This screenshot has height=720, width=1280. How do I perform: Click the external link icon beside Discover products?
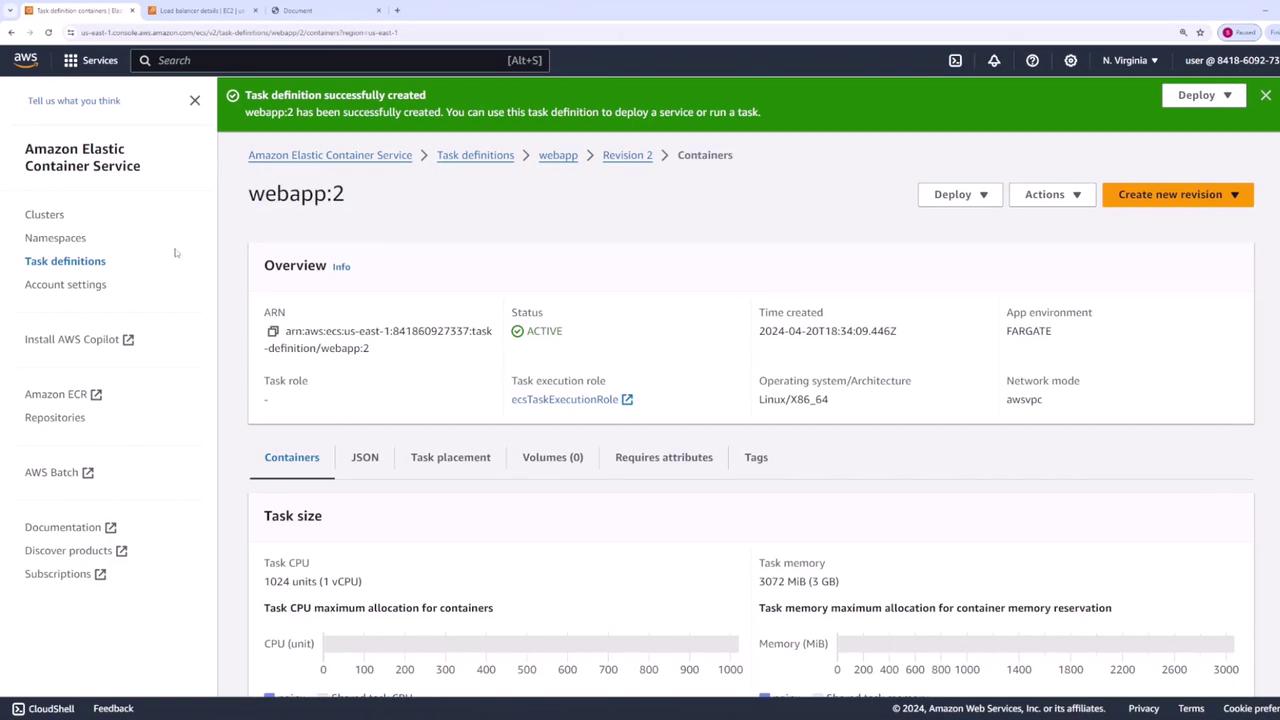tap(122, 551)
